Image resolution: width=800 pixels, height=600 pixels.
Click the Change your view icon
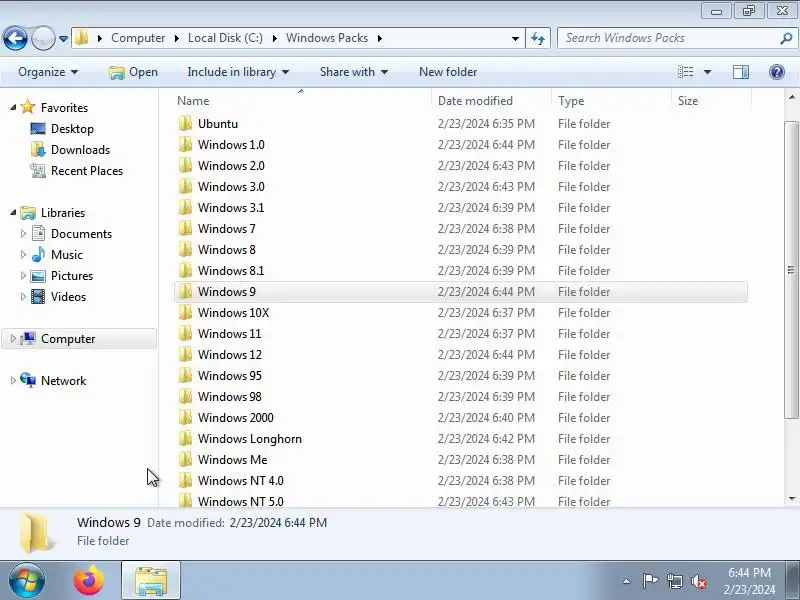(685, 72)
